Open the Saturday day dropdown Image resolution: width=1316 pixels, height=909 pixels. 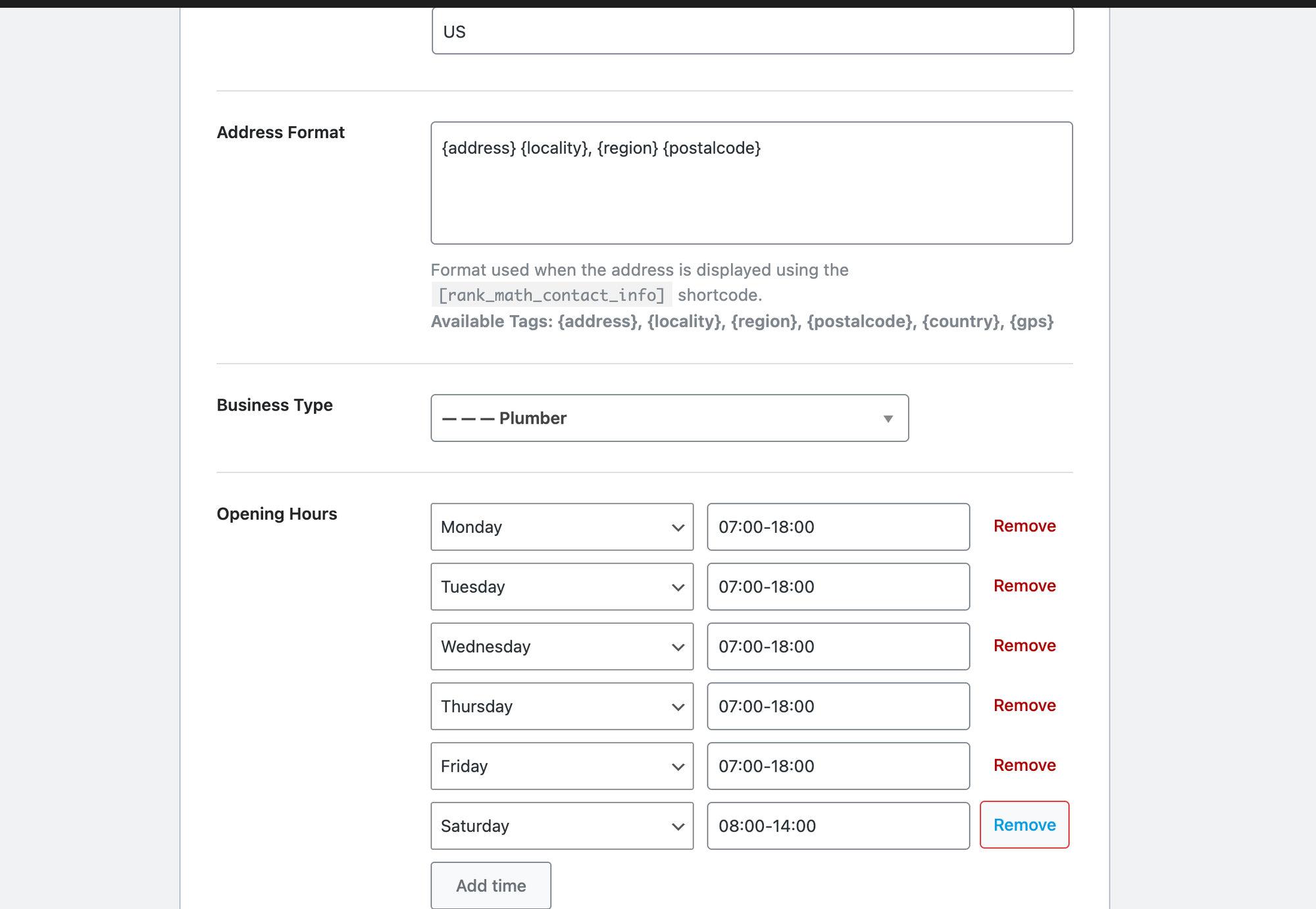click(x=562, y=826)
